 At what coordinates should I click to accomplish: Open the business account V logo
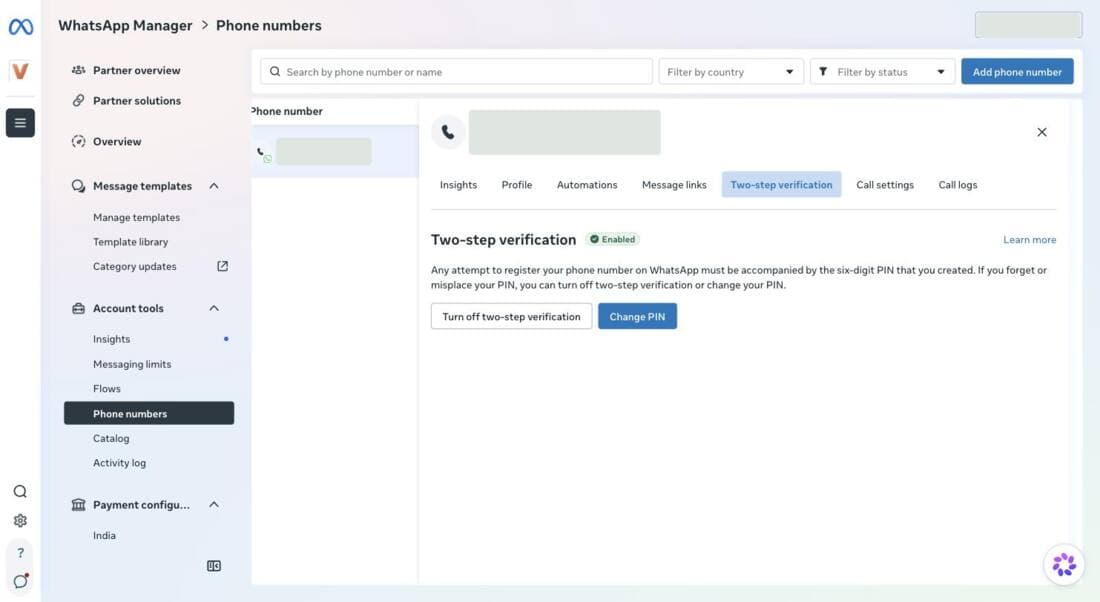20,71
